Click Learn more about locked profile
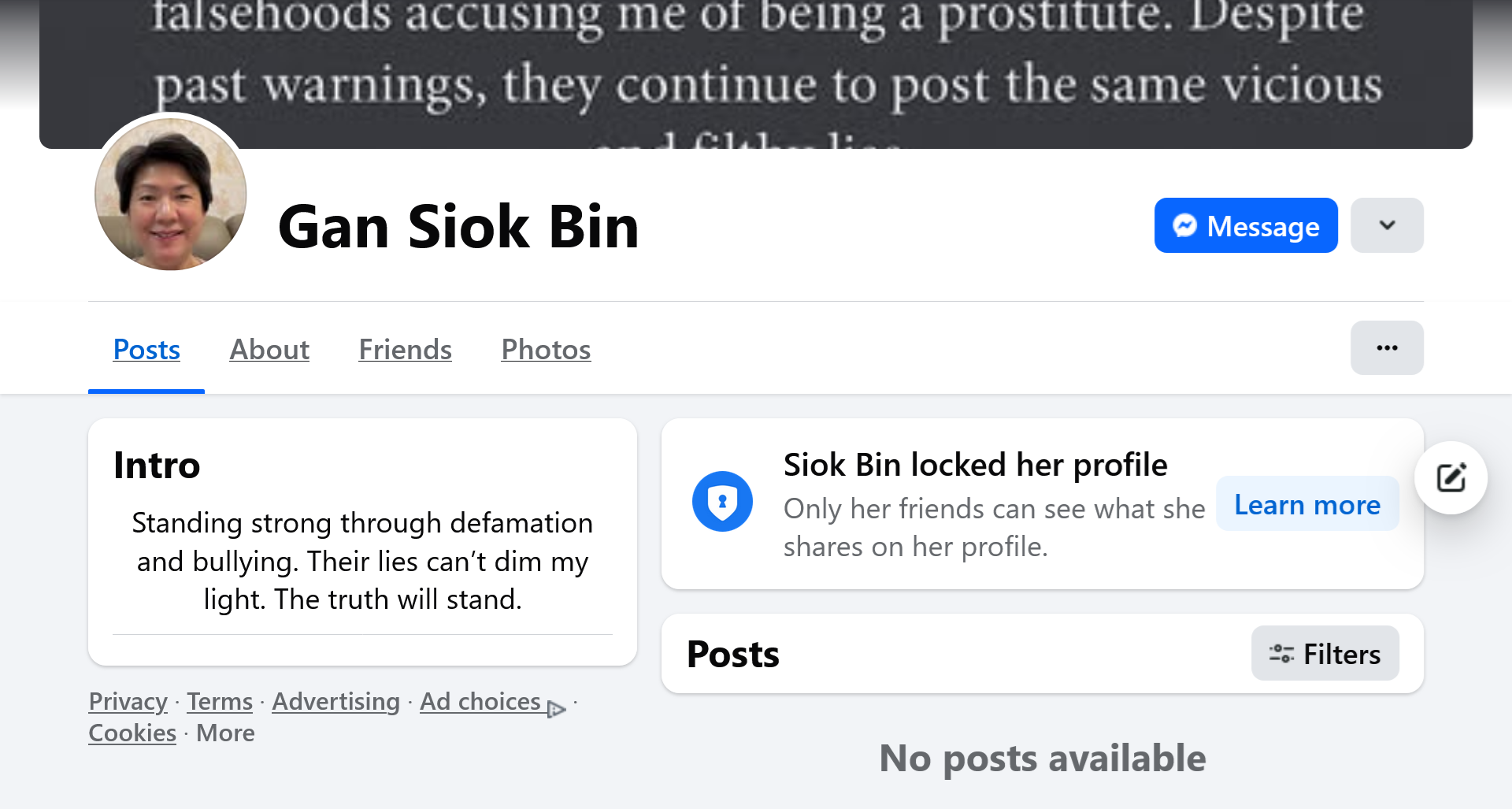Image resolution: width=1512 pixels, height=809 pixels. tap(1307, 505)
